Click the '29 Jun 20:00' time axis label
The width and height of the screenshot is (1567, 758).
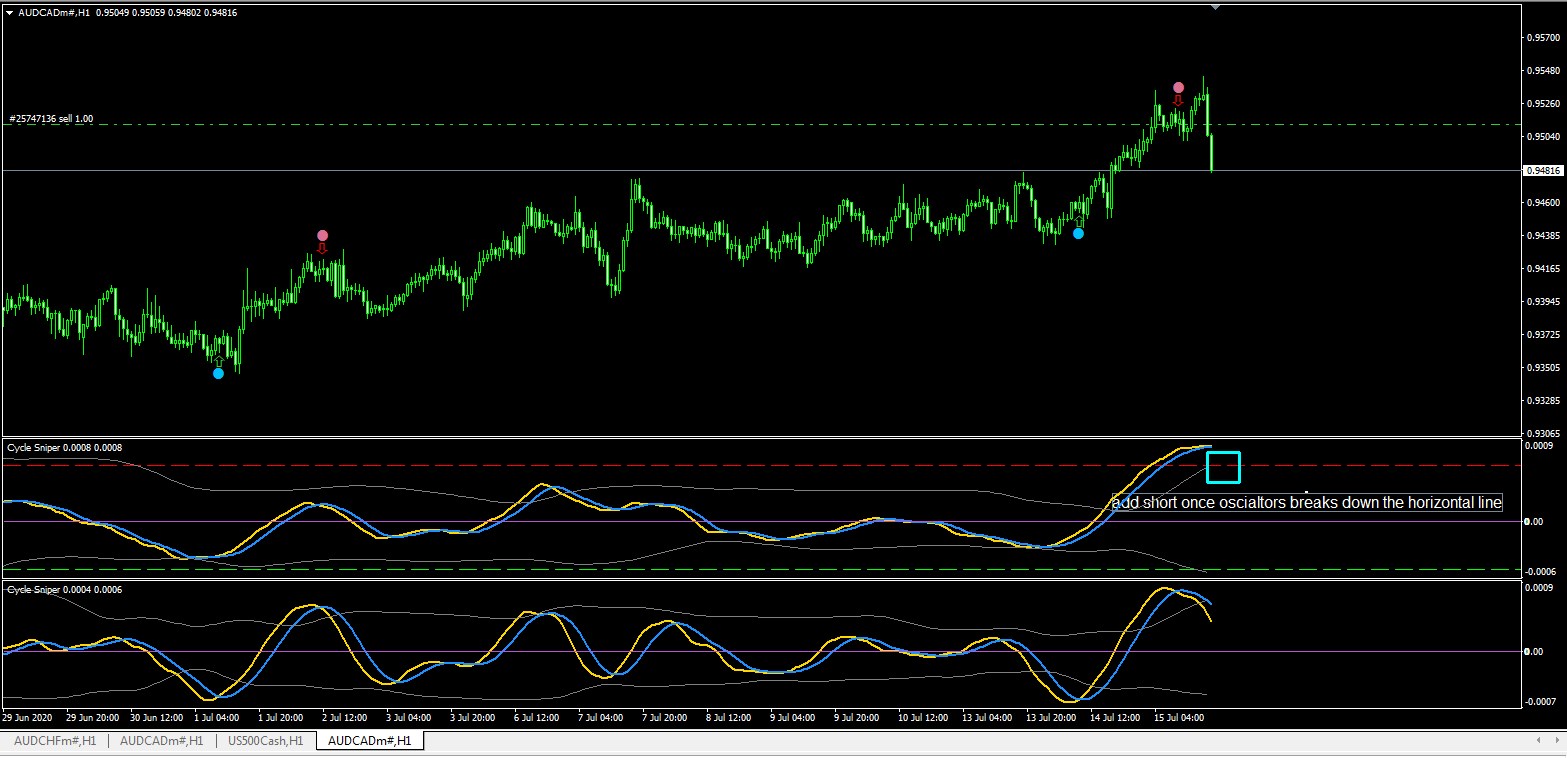click(x=94, y=718)
